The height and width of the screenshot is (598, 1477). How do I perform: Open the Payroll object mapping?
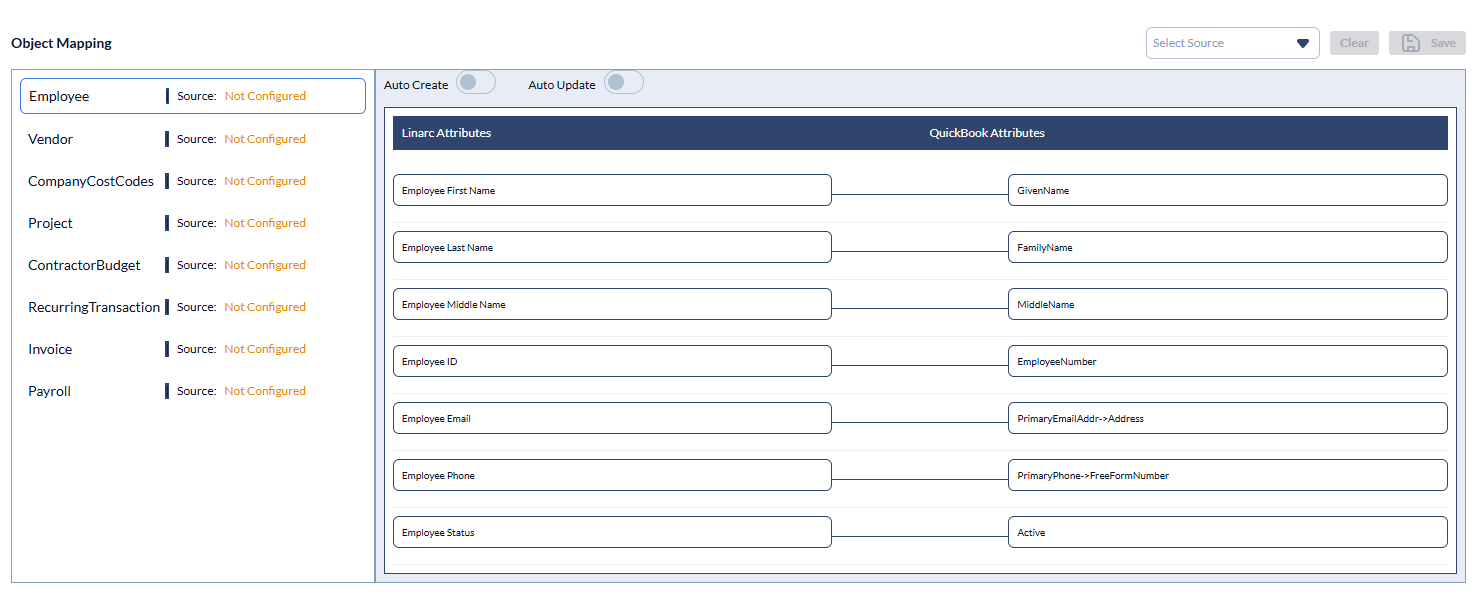pyautogui.click(x=50, y=391)
